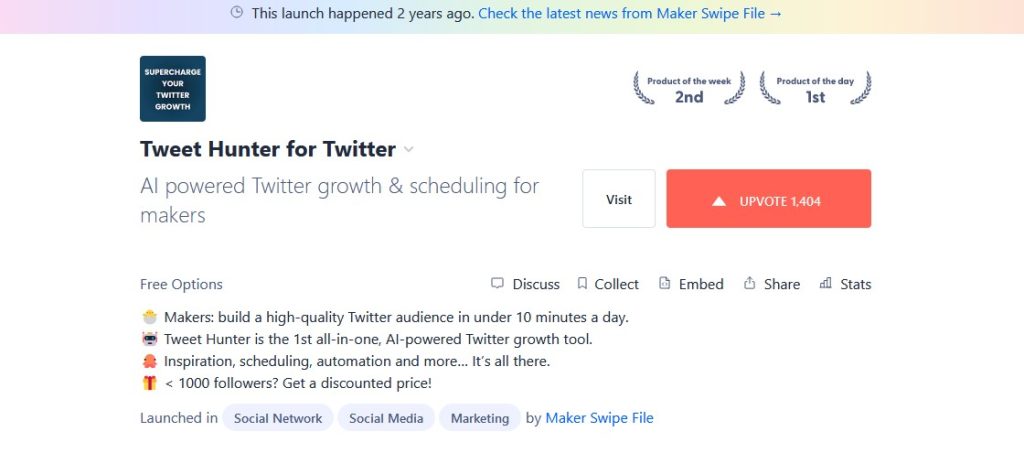The width and height of the screenshot is (1024, 453).
Task: Click the Embed code icon
Action: pos(664,283)
